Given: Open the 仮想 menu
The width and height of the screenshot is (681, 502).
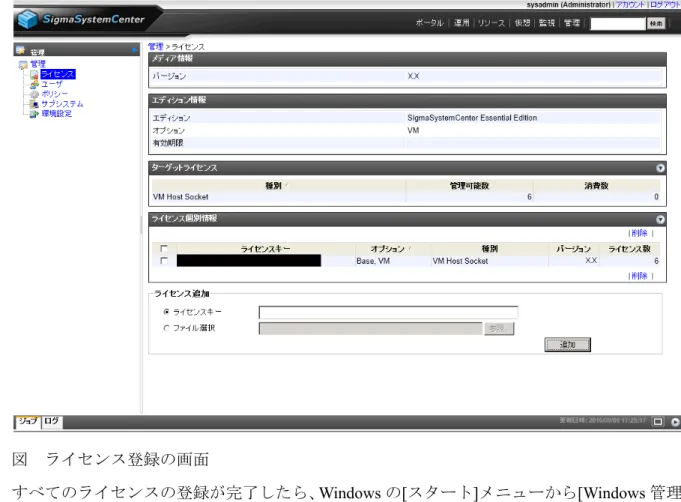Looking at the screenshot, I should click(522, 23).
